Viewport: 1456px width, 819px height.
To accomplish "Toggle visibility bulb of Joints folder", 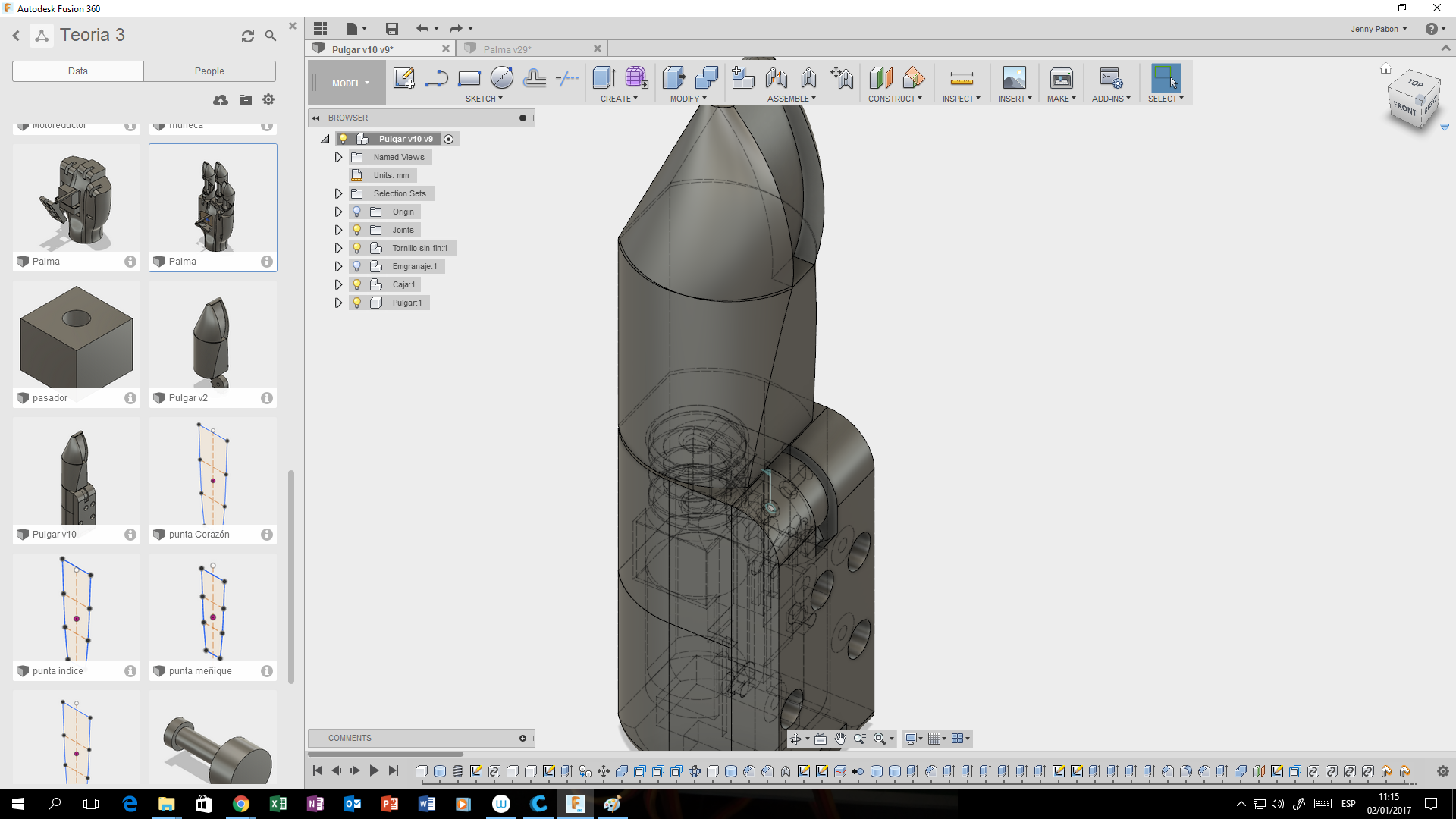I will pyautogui.click(x=357, y=230).
